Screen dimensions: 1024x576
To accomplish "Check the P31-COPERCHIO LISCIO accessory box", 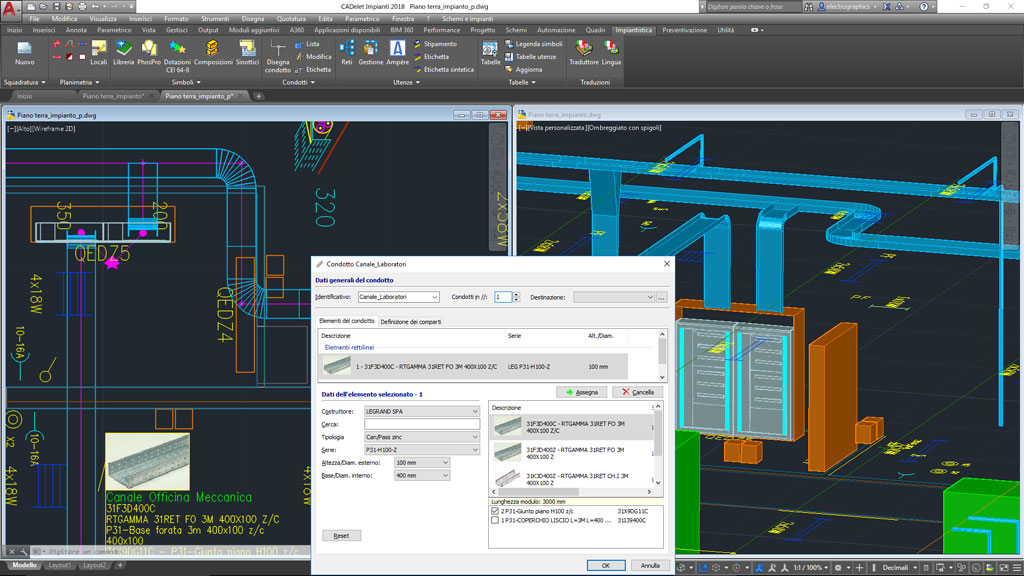I will (x=496, y=520).
